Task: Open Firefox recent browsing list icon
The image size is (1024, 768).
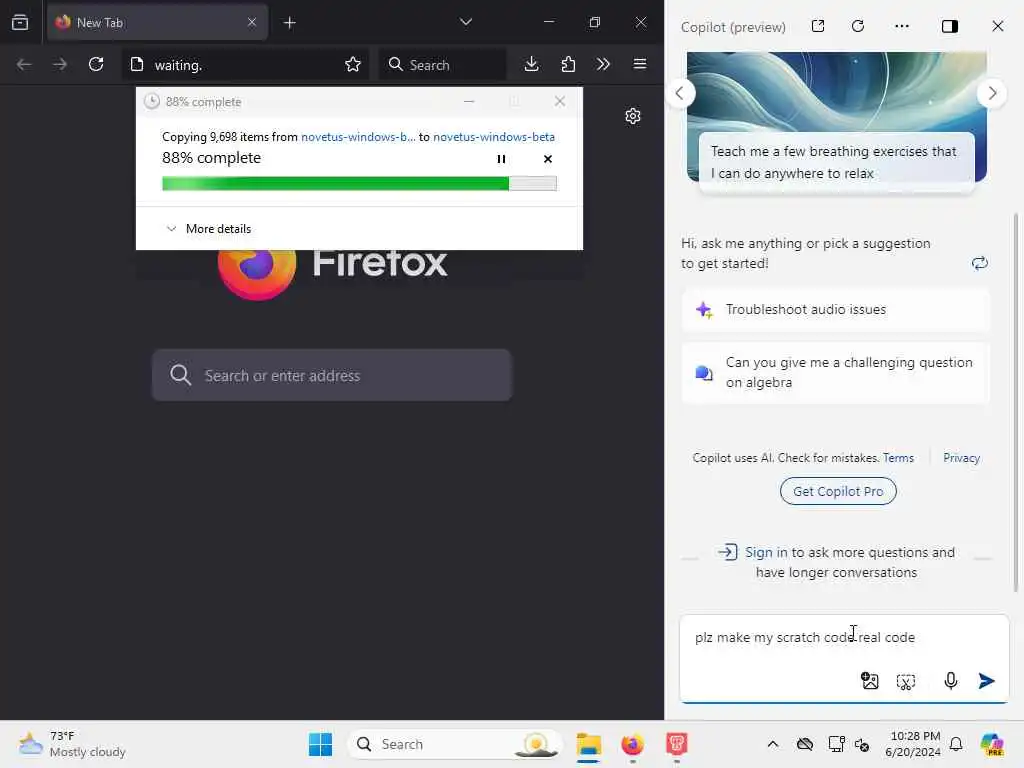Action: (20, 23)
